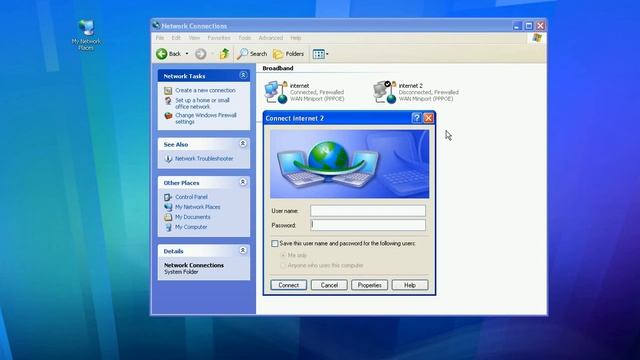Image resolution: width=640 pixels, height=360 pixels.
Task: Open the View menu
Action: tap(194, 38)
